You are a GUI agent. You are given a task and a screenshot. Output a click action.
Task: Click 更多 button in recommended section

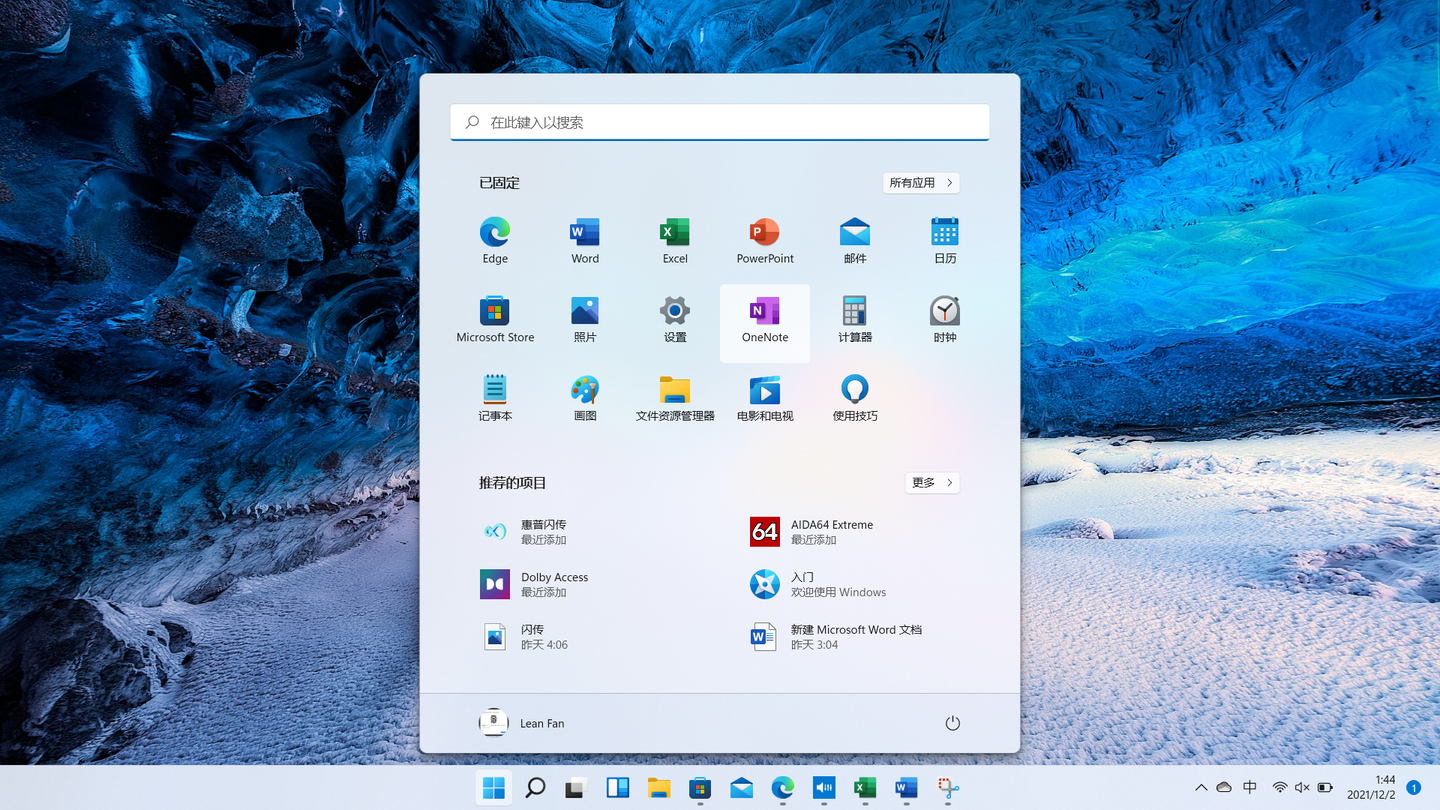tap(932, 483)
